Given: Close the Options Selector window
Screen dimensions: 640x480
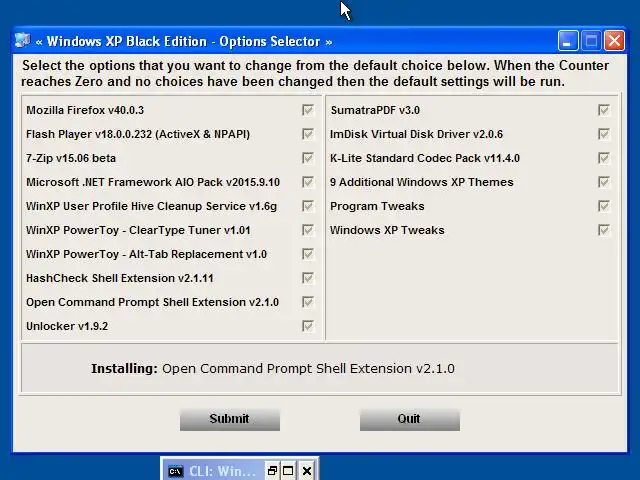Looking at the screenshot, I should point(614,41).
